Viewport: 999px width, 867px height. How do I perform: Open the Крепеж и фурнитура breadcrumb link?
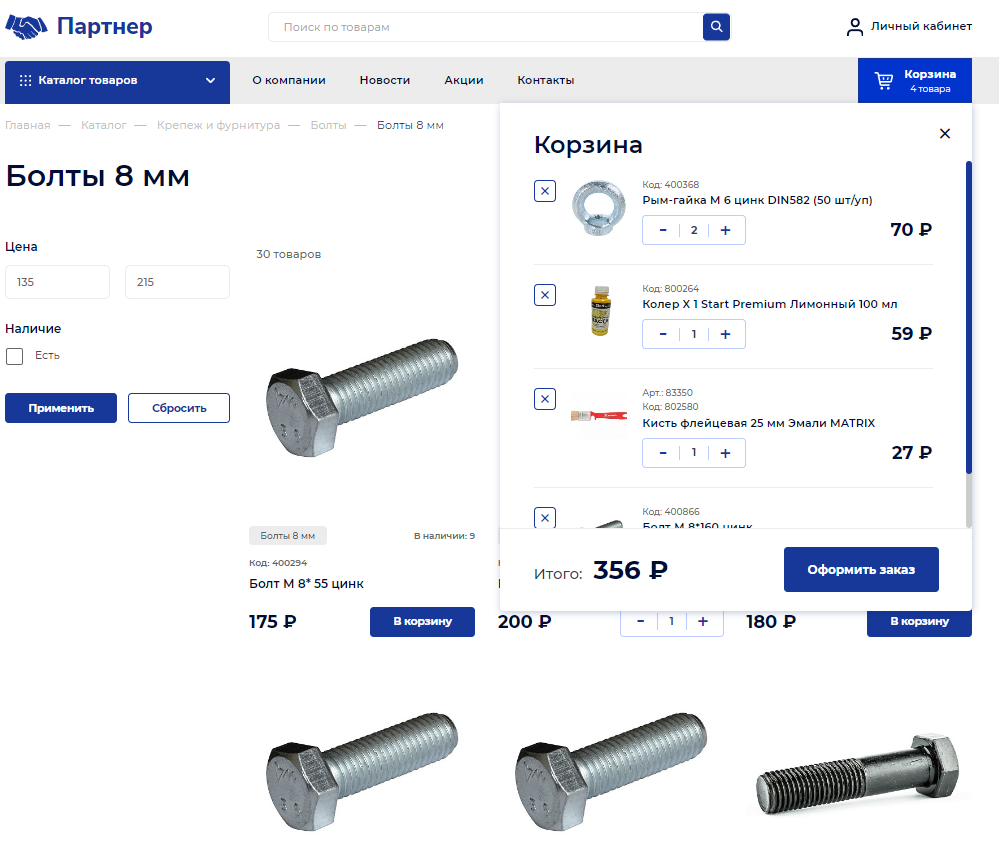pyautogui.click(x=218, y=125)
